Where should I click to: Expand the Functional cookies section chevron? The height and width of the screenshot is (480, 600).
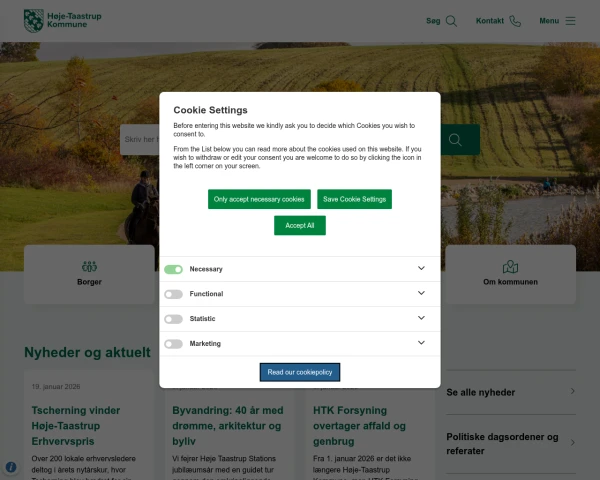click(421, 293)
